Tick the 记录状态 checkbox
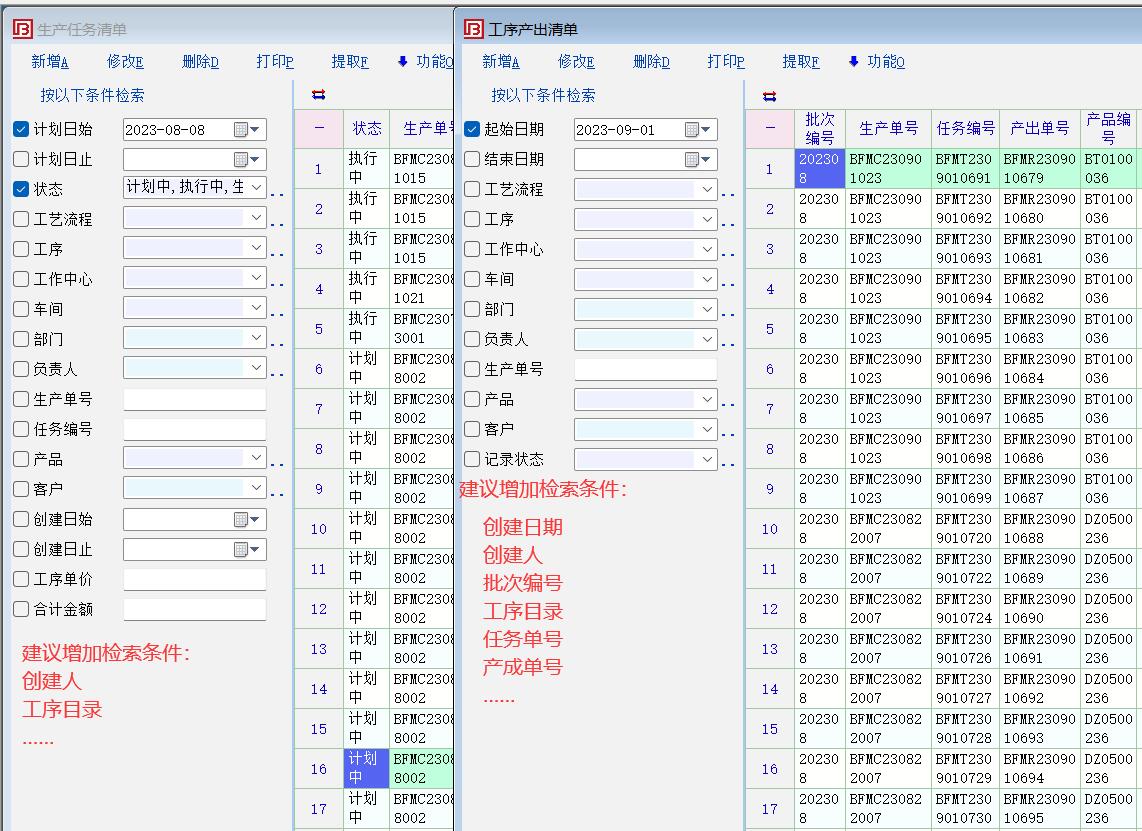This screenshot has width=1142, height=831. click(x=472, y=459)
